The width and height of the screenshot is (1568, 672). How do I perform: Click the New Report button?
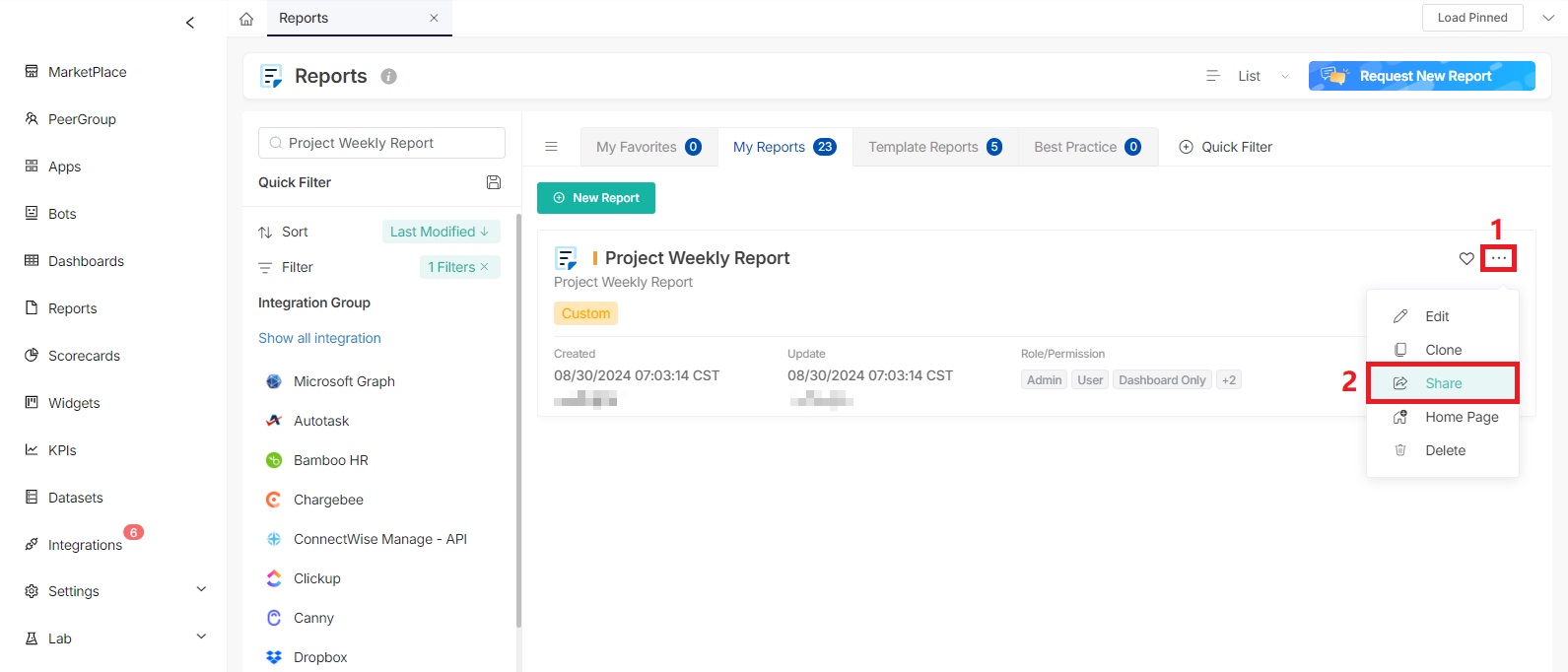[596, 198]
